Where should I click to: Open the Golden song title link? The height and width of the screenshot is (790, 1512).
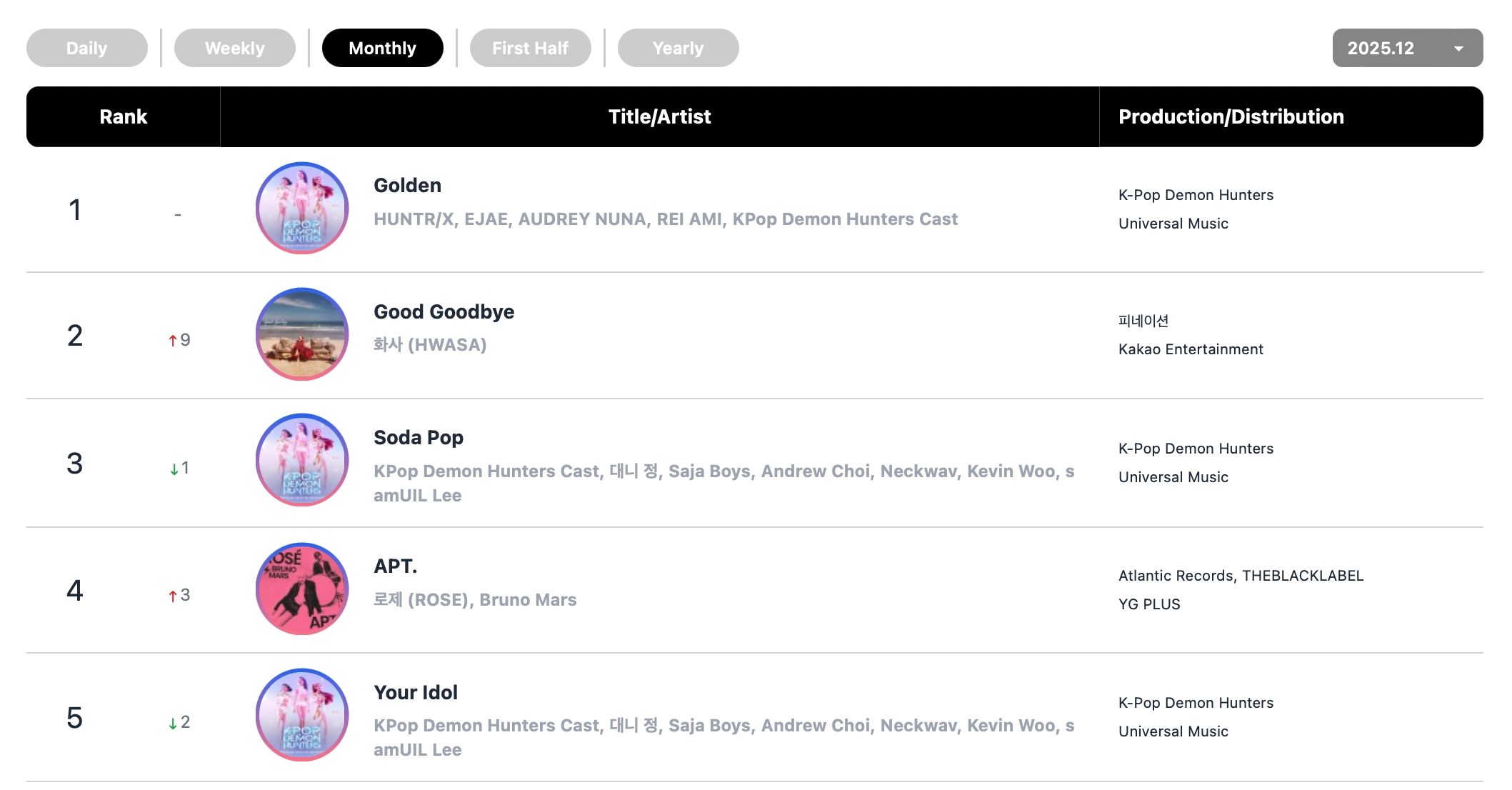pyautogui.click(x=408, y=186)
